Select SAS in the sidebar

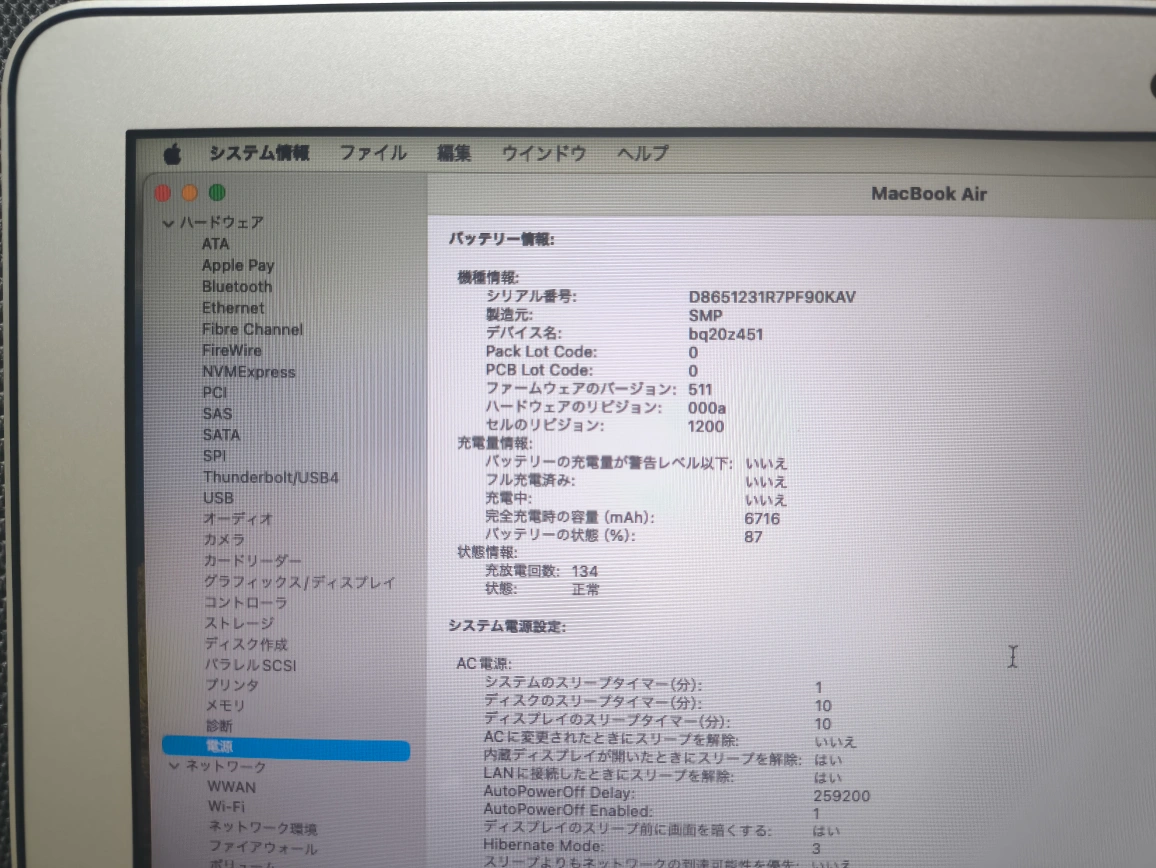(217, 414)
